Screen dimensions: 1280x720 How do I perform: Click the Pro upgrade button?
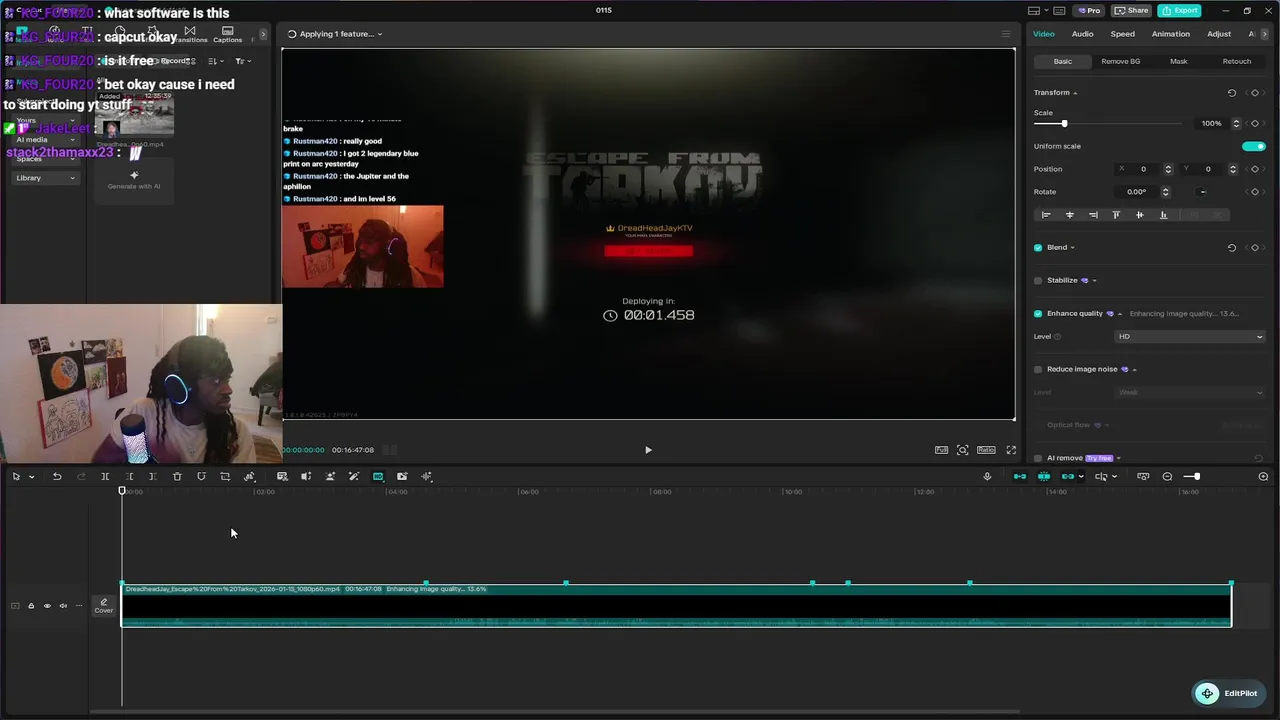click(x=1088, y=11)
